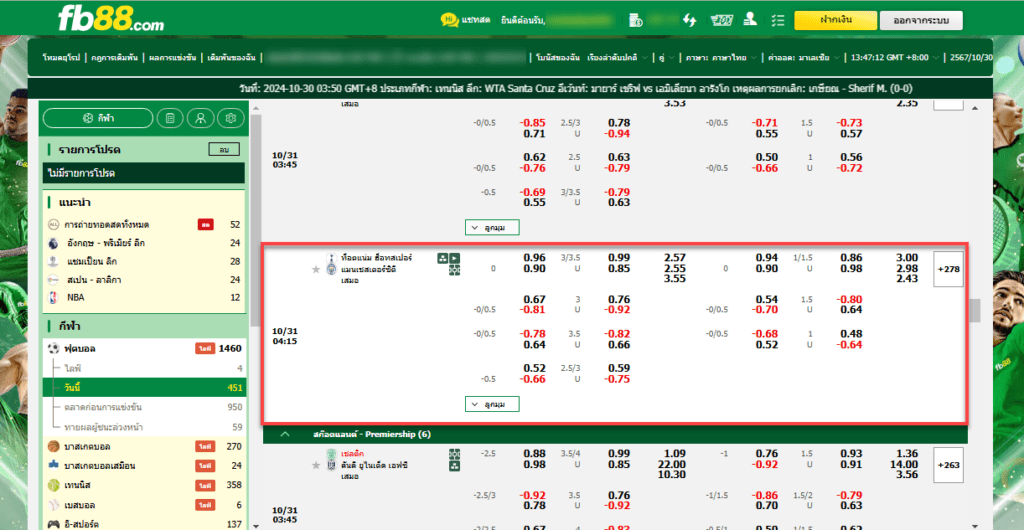Select 'วันนี้' today tab under Football

click(x=144, y=388)
